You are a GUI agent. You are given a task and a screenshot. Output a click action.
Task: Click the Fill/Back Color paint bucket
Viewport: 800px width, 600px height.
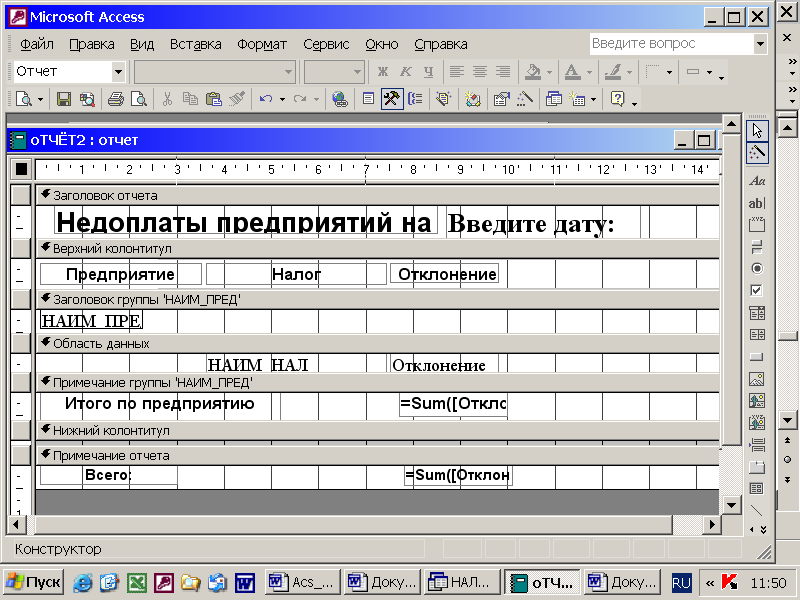pos(533,72)
